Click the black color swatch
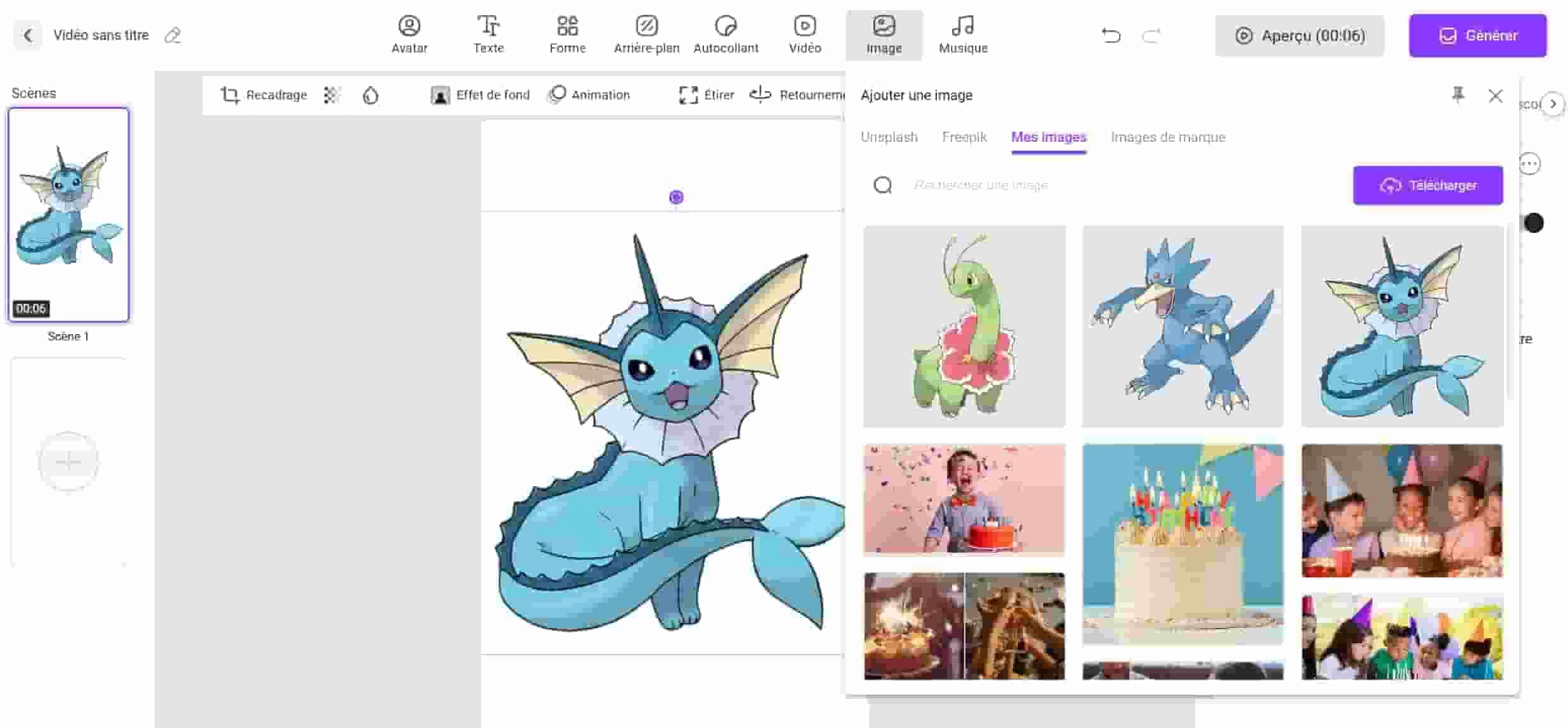1568x728 pixels. 1533,223
